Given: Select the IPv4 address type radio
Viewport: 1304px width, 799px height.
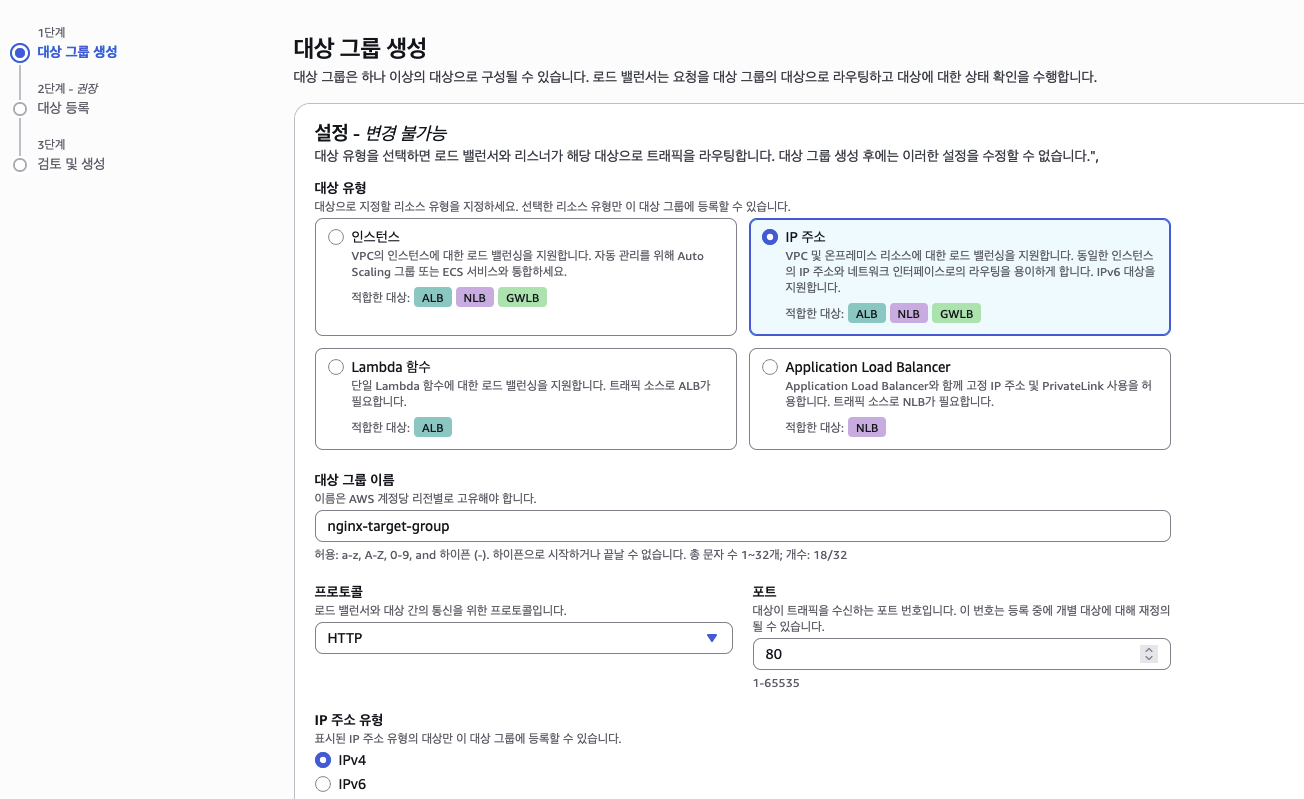Looking at the screenshot, I should pos(323,760).
